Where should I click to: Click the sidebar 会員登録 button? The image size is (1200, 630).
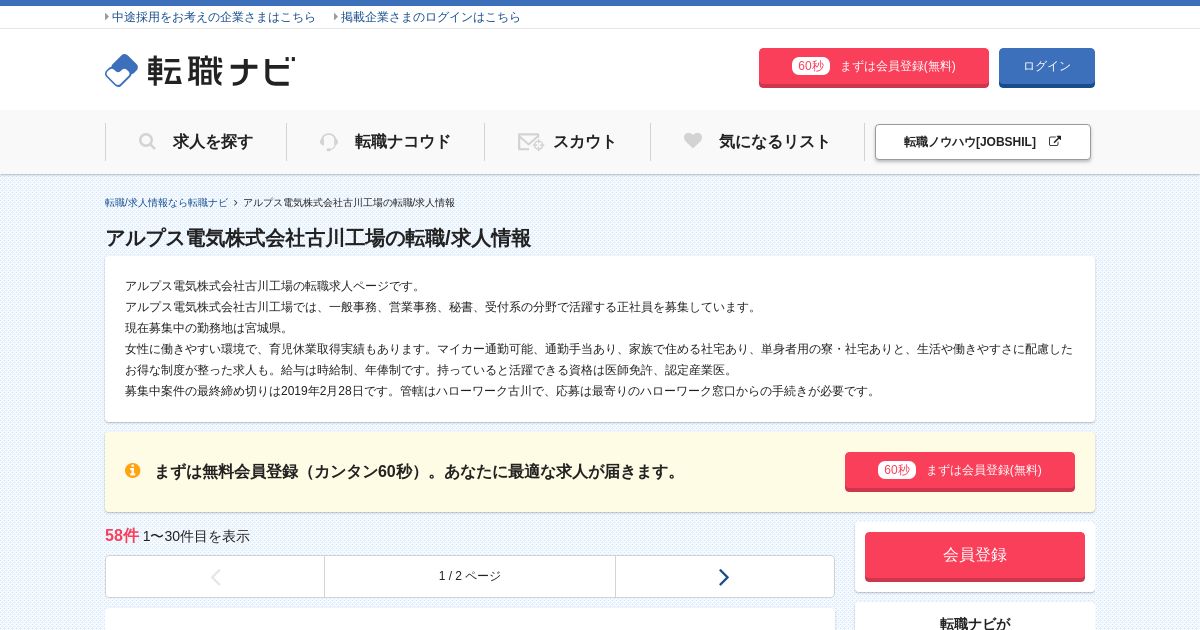pyautogui.click(x=975, y=556)
